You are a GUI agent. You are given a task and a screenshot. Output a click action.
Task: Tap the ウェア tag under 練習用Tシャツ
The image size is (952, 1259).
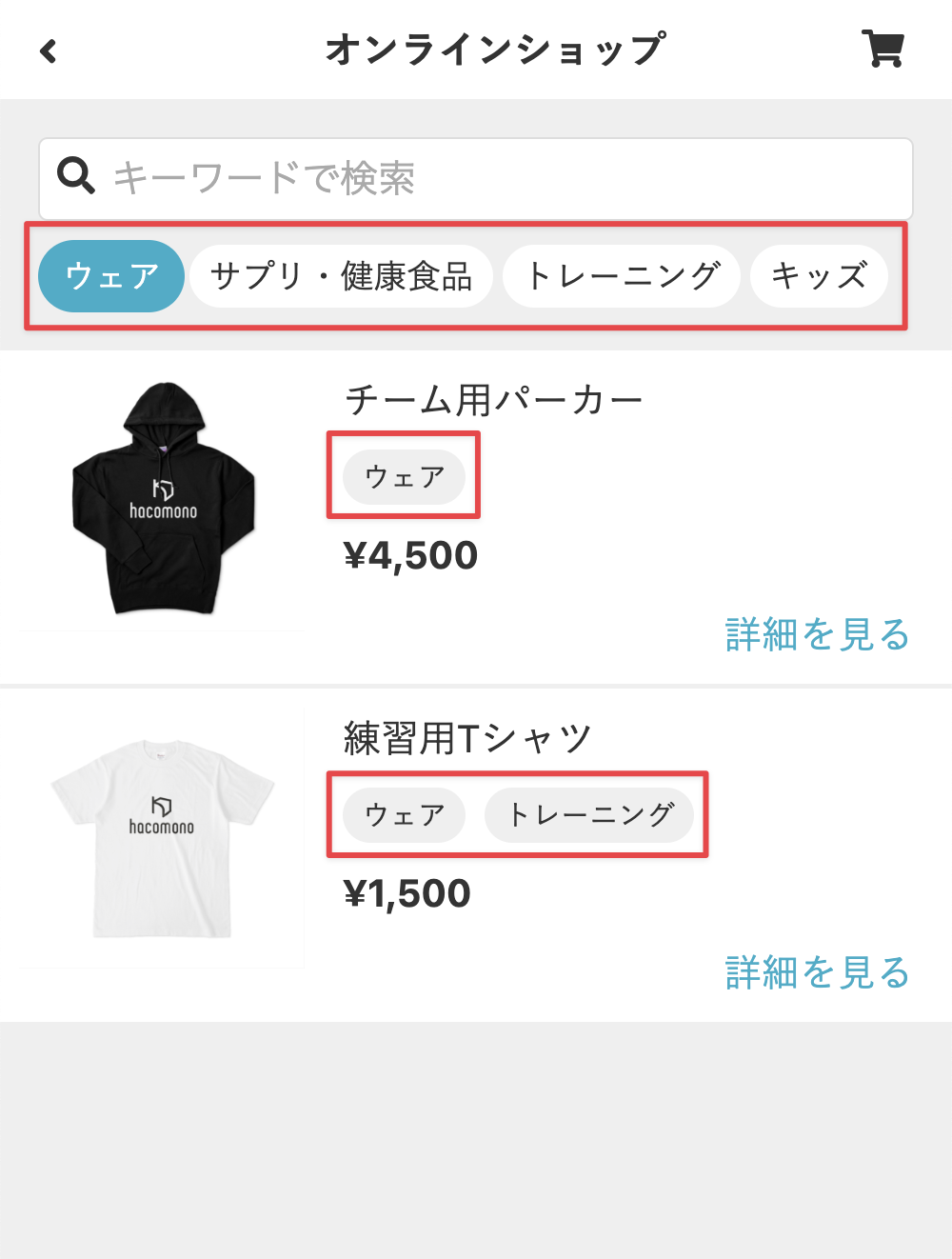click(405, 814)
